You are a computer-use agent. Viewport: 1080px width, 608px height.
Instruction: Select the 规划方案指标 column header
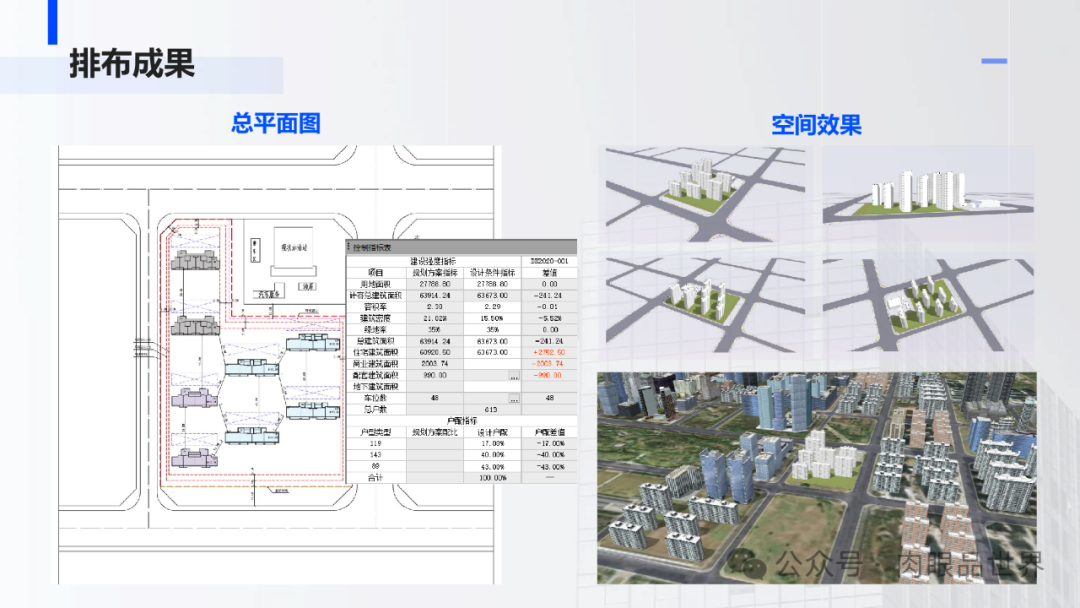435,273
